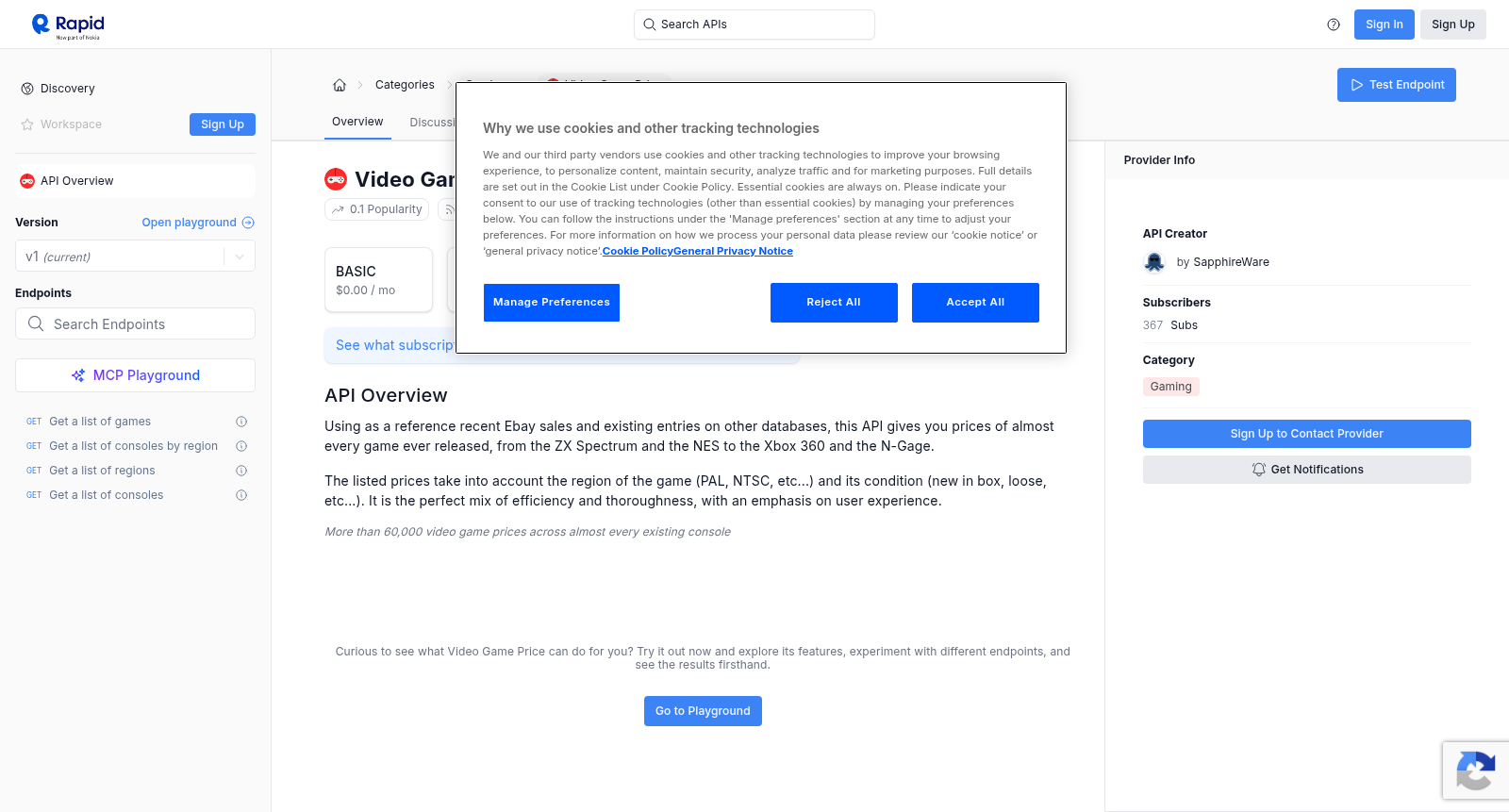Open Discovery in the sidebar

pyautogui.click(x=68, y=89)
